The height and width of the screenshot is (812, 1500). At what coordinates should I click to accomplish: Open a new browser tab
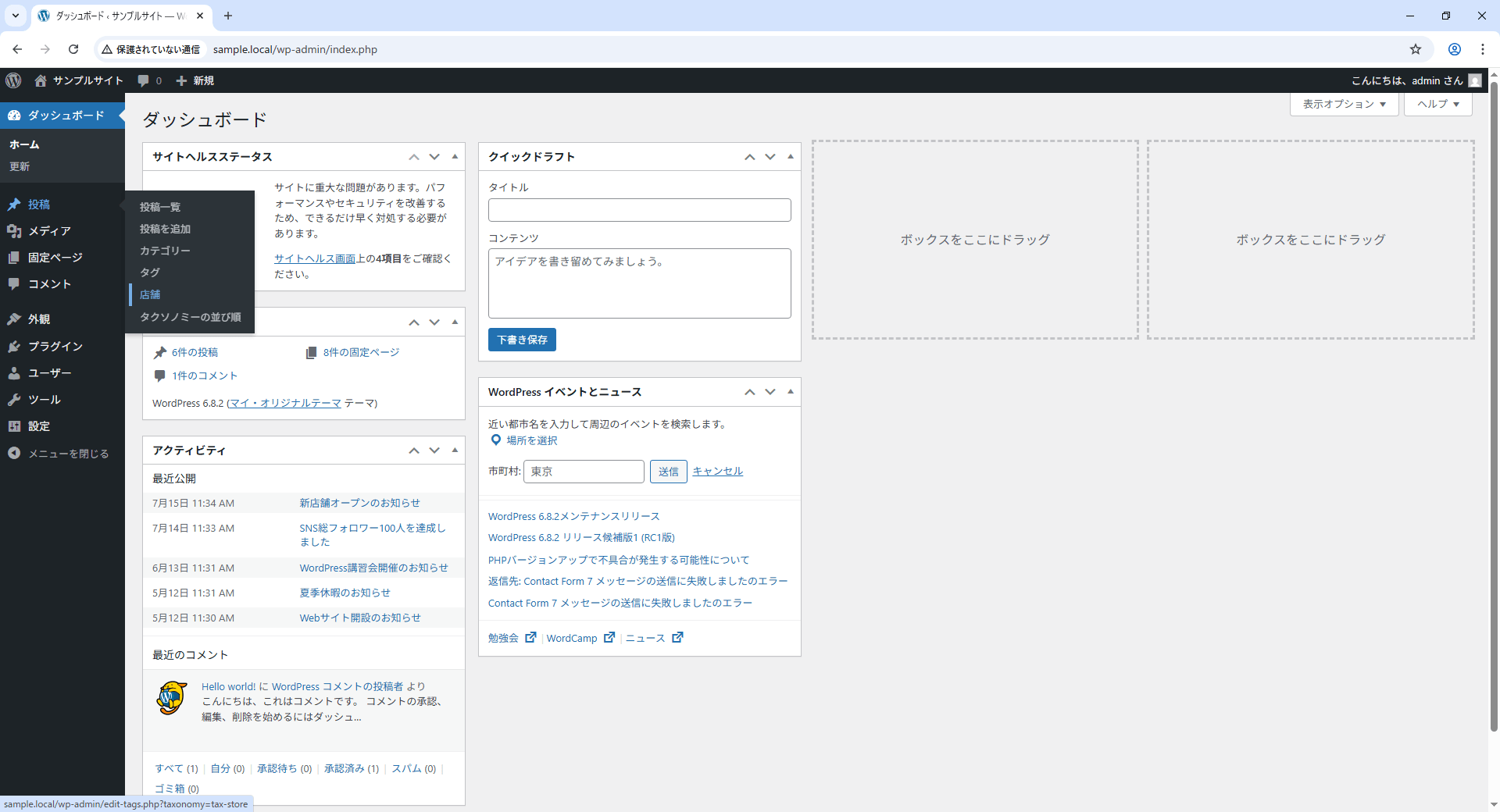pyautogui.click(x=228, y=16)
